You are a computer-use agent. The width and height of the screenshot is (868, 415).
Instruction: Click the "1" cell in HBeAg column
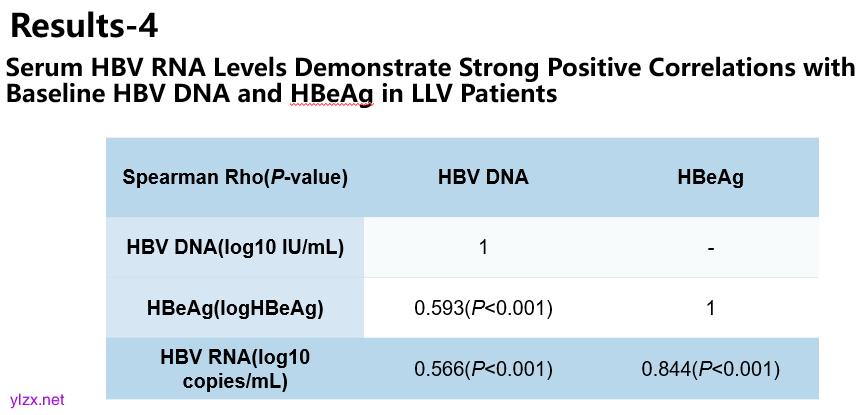710,308
